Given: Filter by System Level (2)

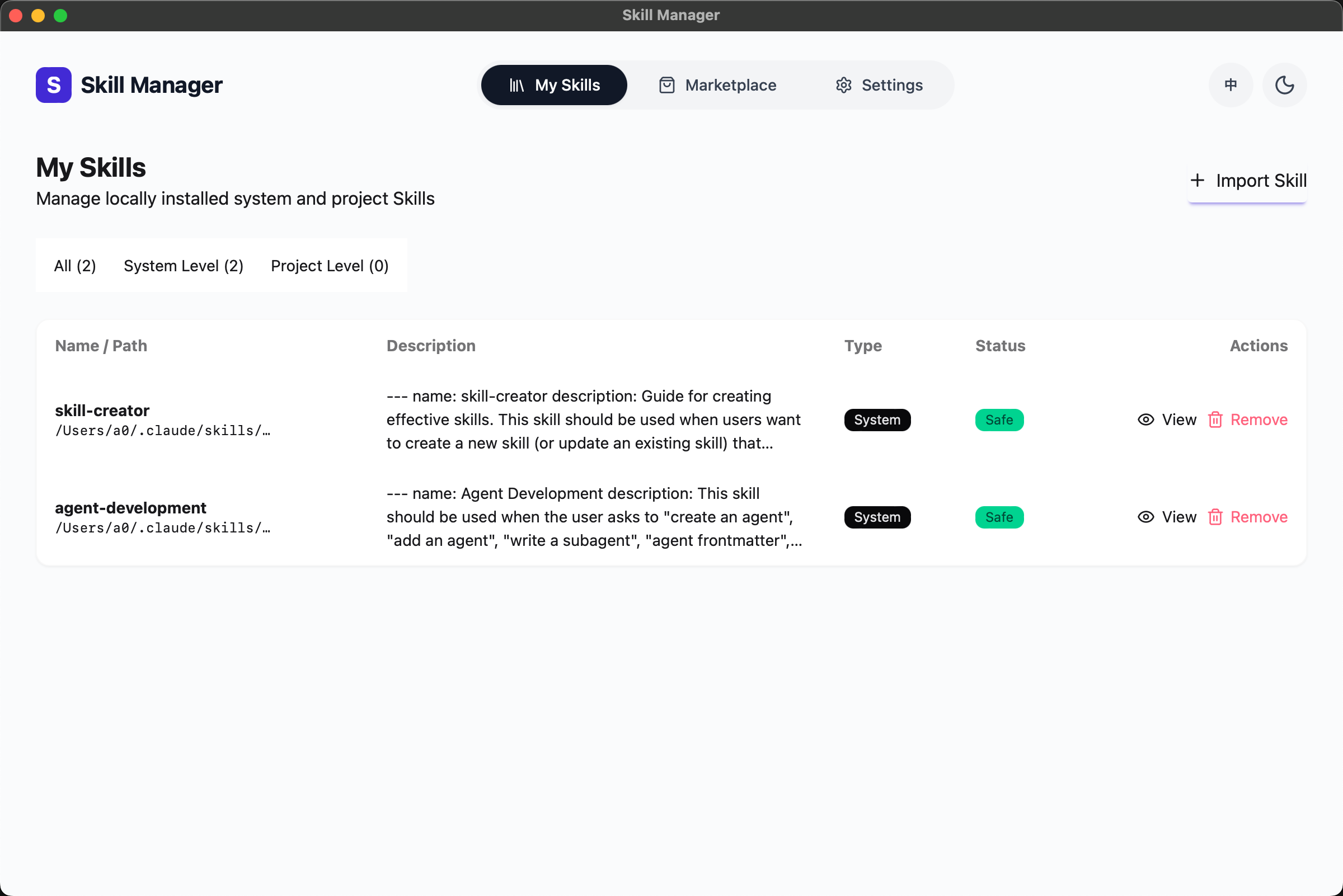Looking at the screenshot, I should (x=184, y=266).
